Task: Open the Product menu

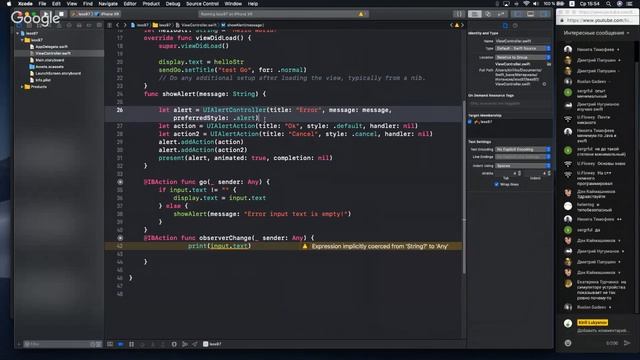Action: (x=151, y=4)
